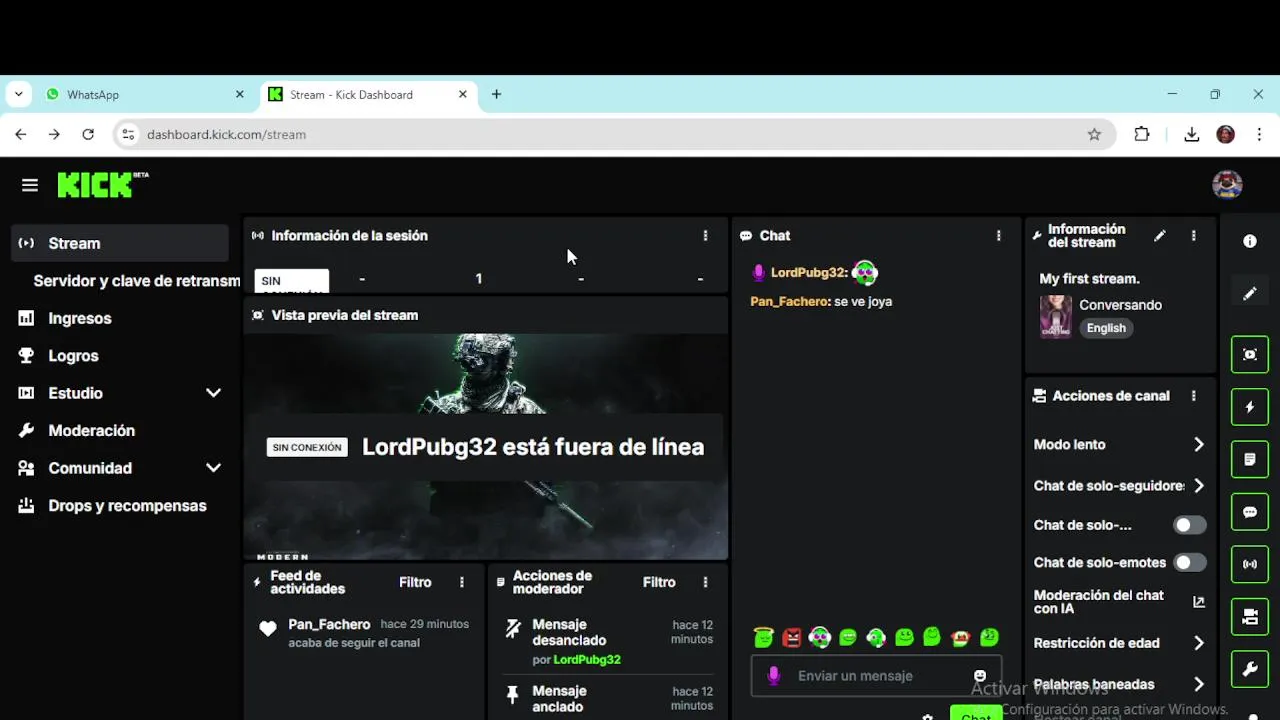
Task: Open the Información del stream options menu
Action: click(x=1193, y=236)
